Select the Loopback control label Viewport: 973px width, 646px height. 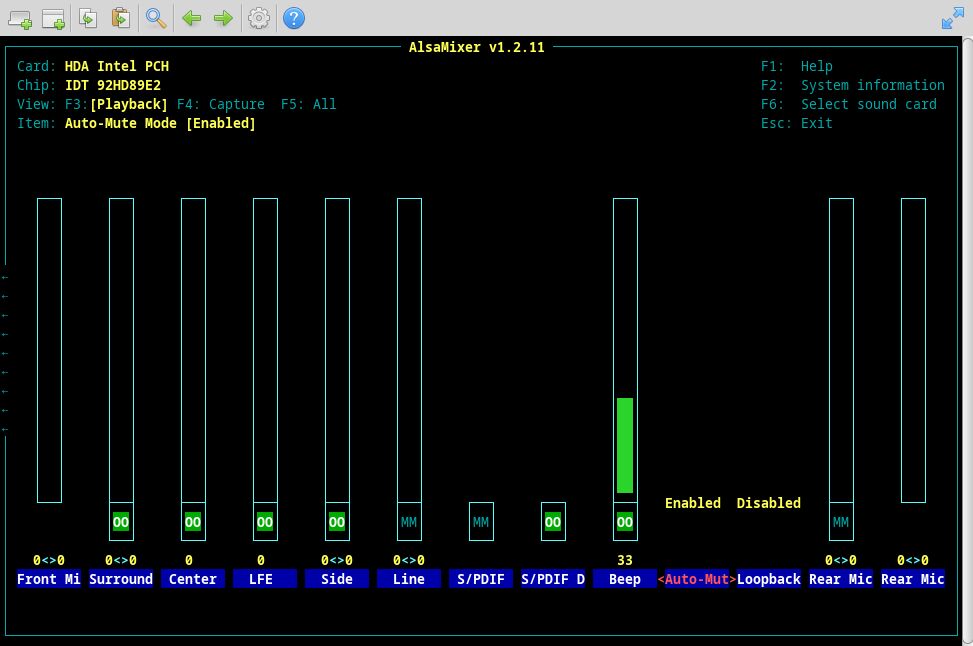(x=768, y=579)
